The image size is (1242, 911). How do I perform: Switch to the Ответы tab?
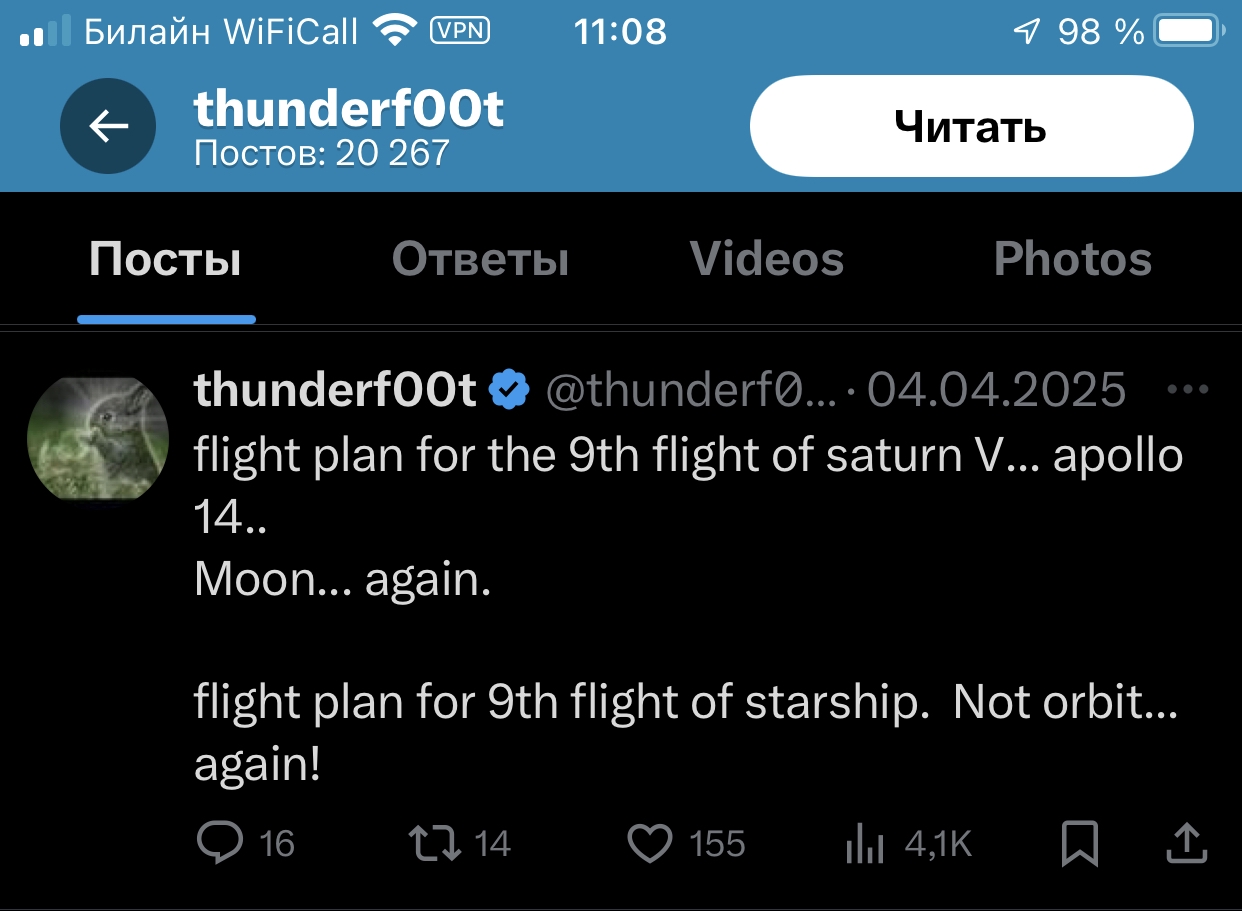(480, 260)
